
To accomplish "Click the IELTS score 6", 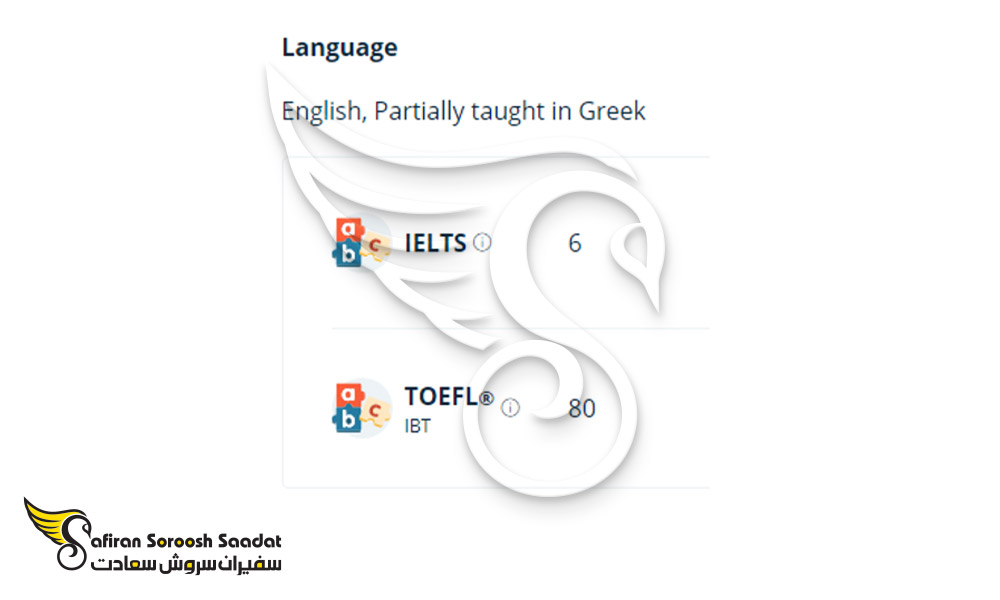I will point(575,243).
